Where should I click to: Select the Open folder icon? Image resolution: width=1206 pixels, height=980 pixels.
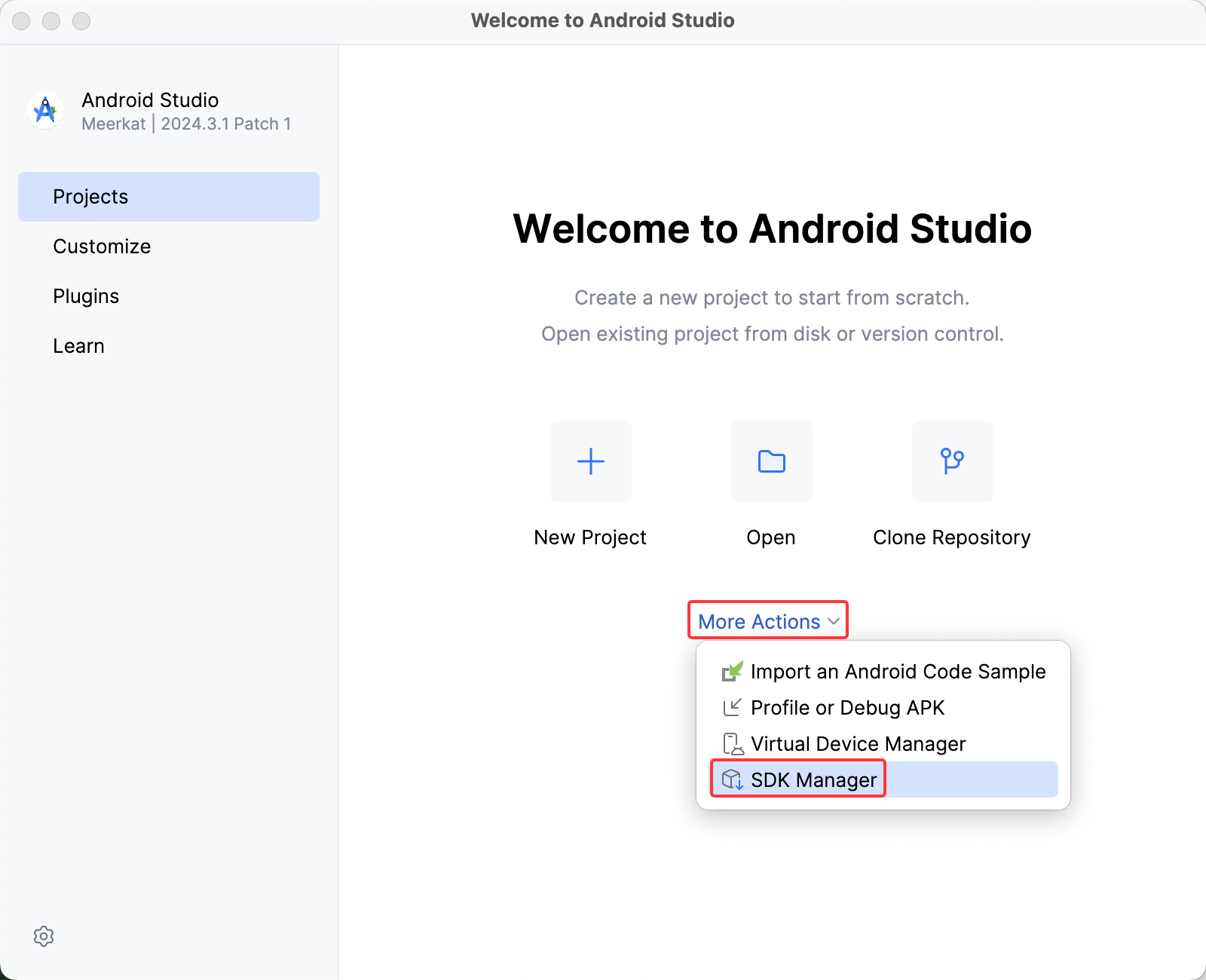tap(771, 461)
